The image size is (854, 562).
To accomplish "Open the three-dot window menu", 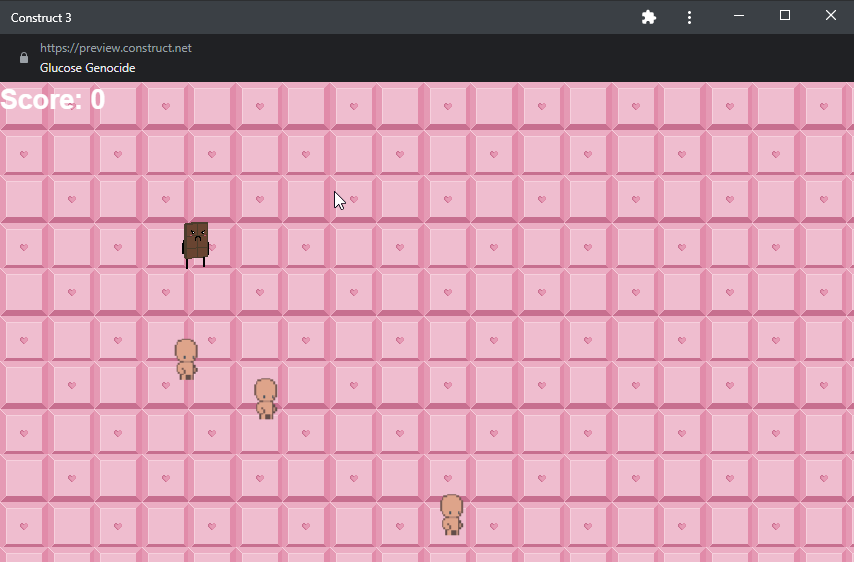I will point(690,17).
